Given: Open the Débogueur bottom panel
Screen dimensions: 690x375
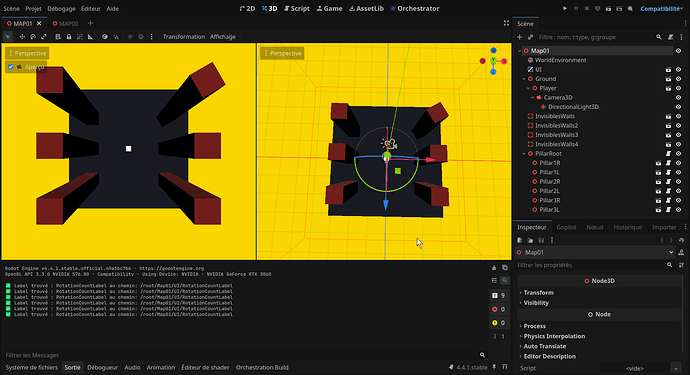Looking at the screenshot, I should pos(103,367).
